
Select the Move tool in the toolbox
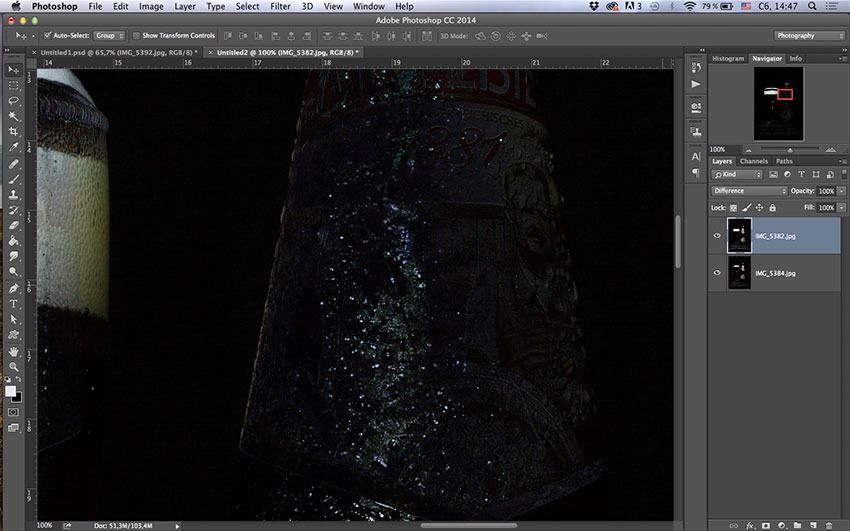[x=14, y=70]
